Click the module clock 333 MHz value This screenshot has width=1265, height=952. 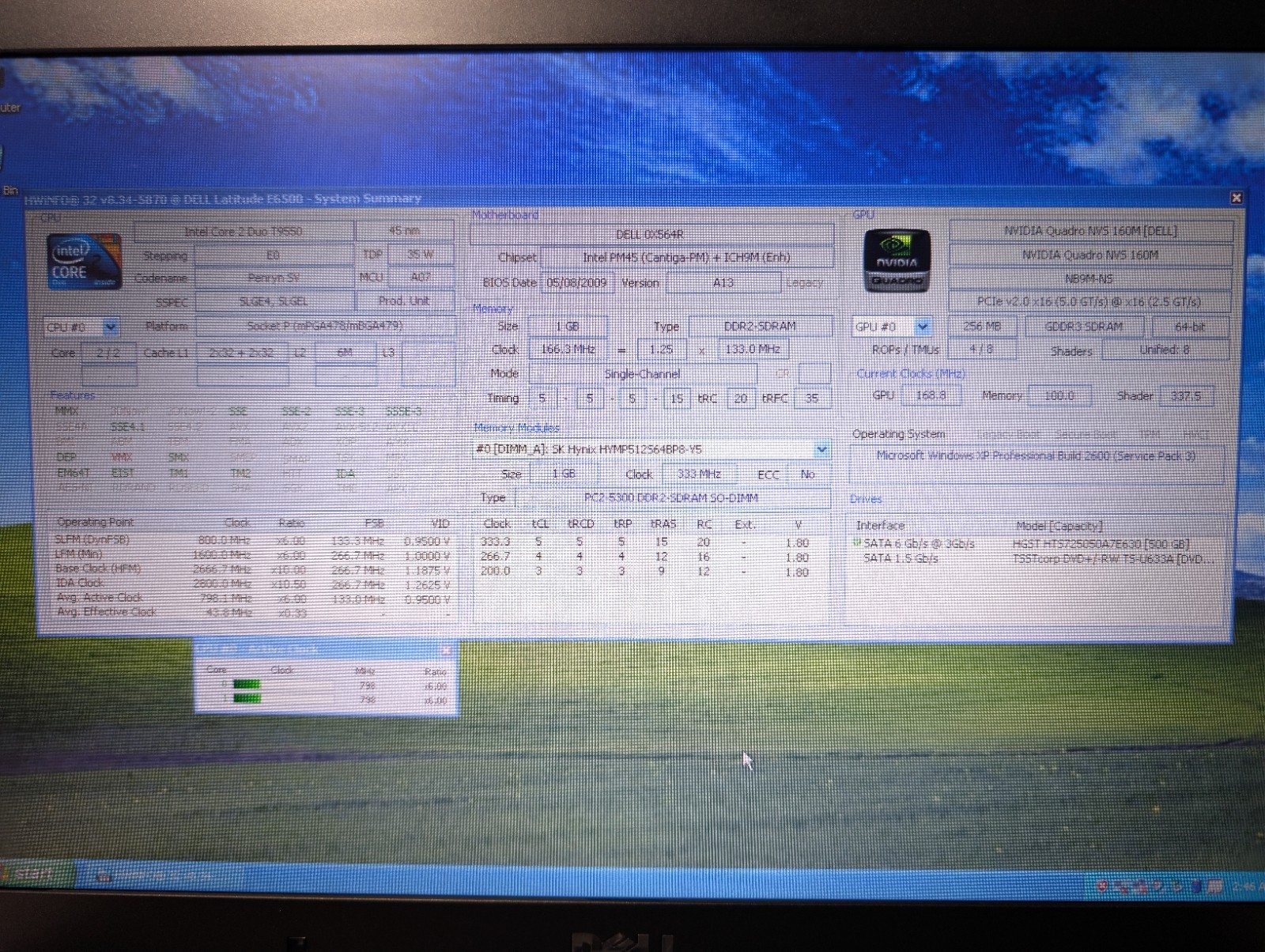tap(699, 474)
